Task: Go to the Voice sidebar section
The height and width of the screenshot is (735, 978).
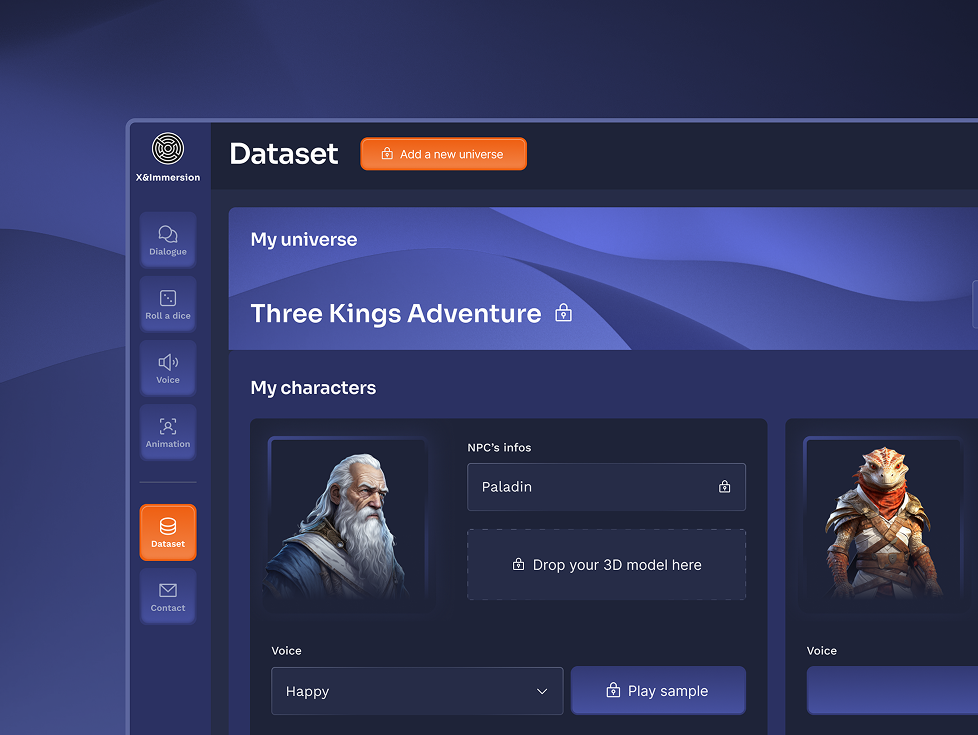Action: [168, 369]
